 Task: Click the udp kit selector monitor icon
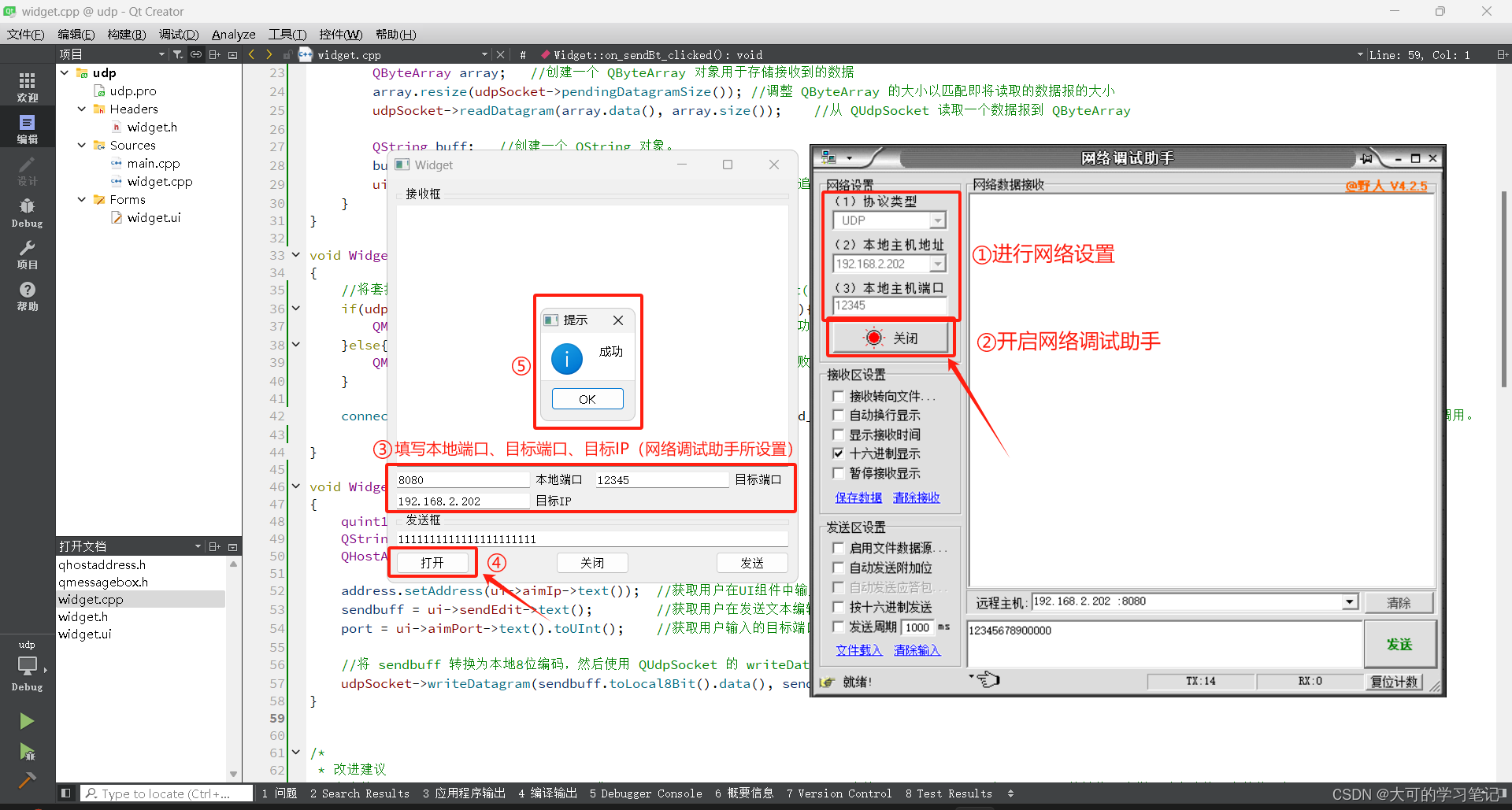pyautogui.click(x=27, y=665)
